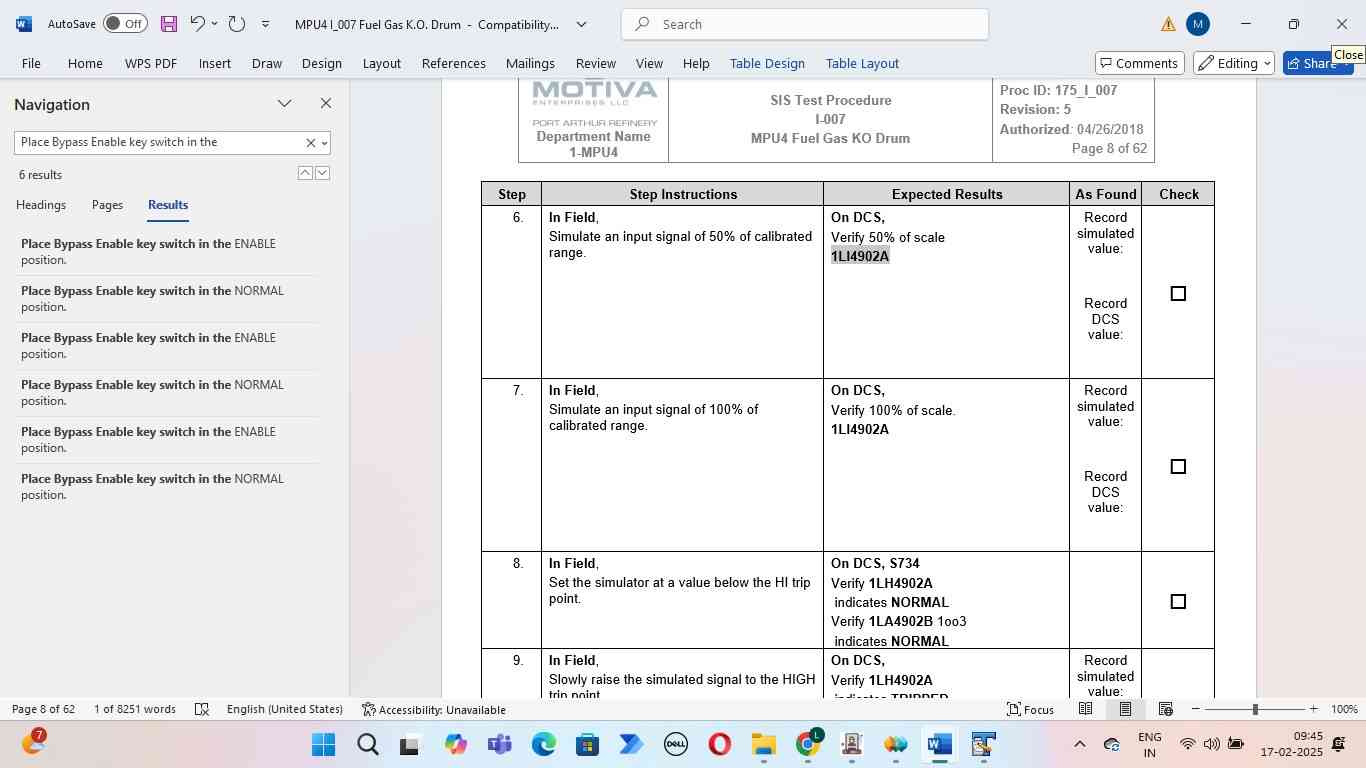
Task: Open the Draw tab
Action: tap(266, 63)
